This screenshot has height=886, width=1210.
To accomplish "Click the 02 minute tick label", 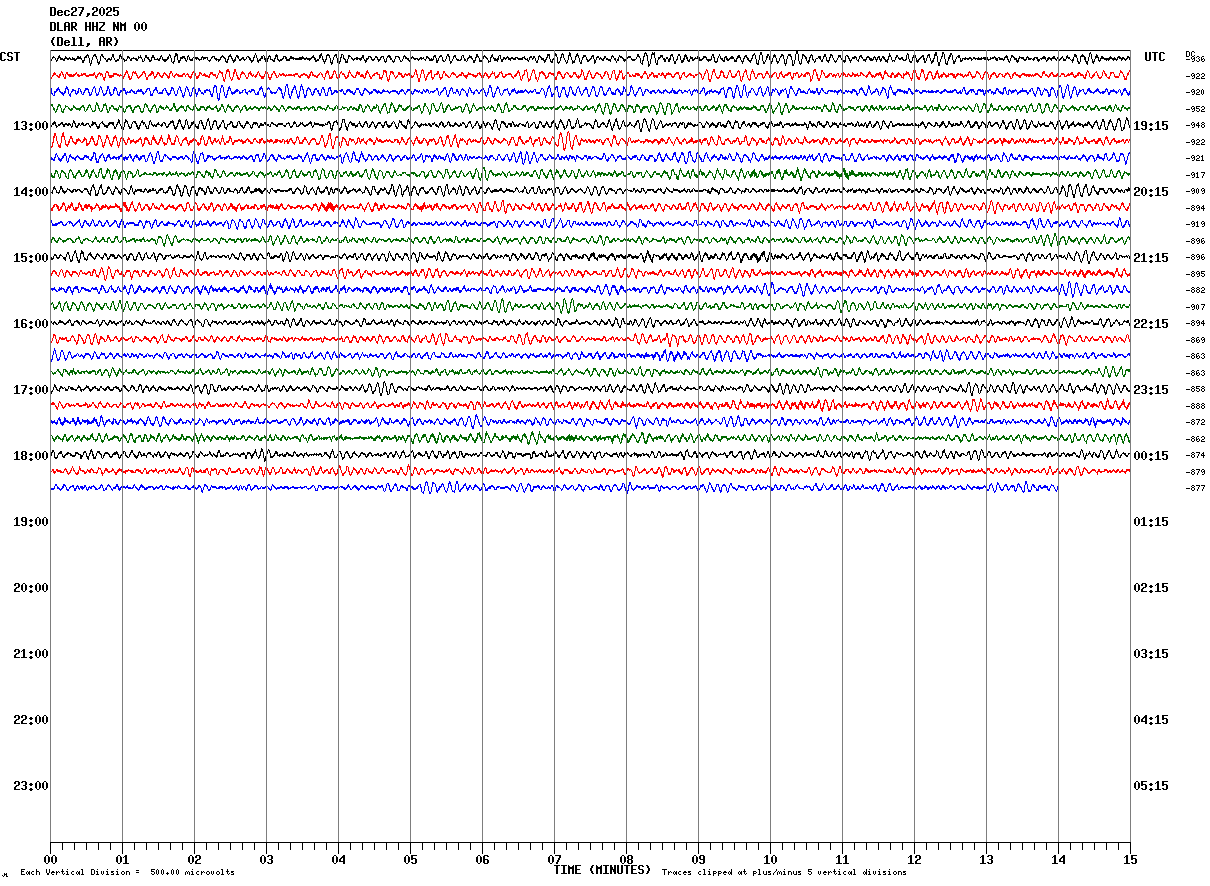I will tap(194, 860).
